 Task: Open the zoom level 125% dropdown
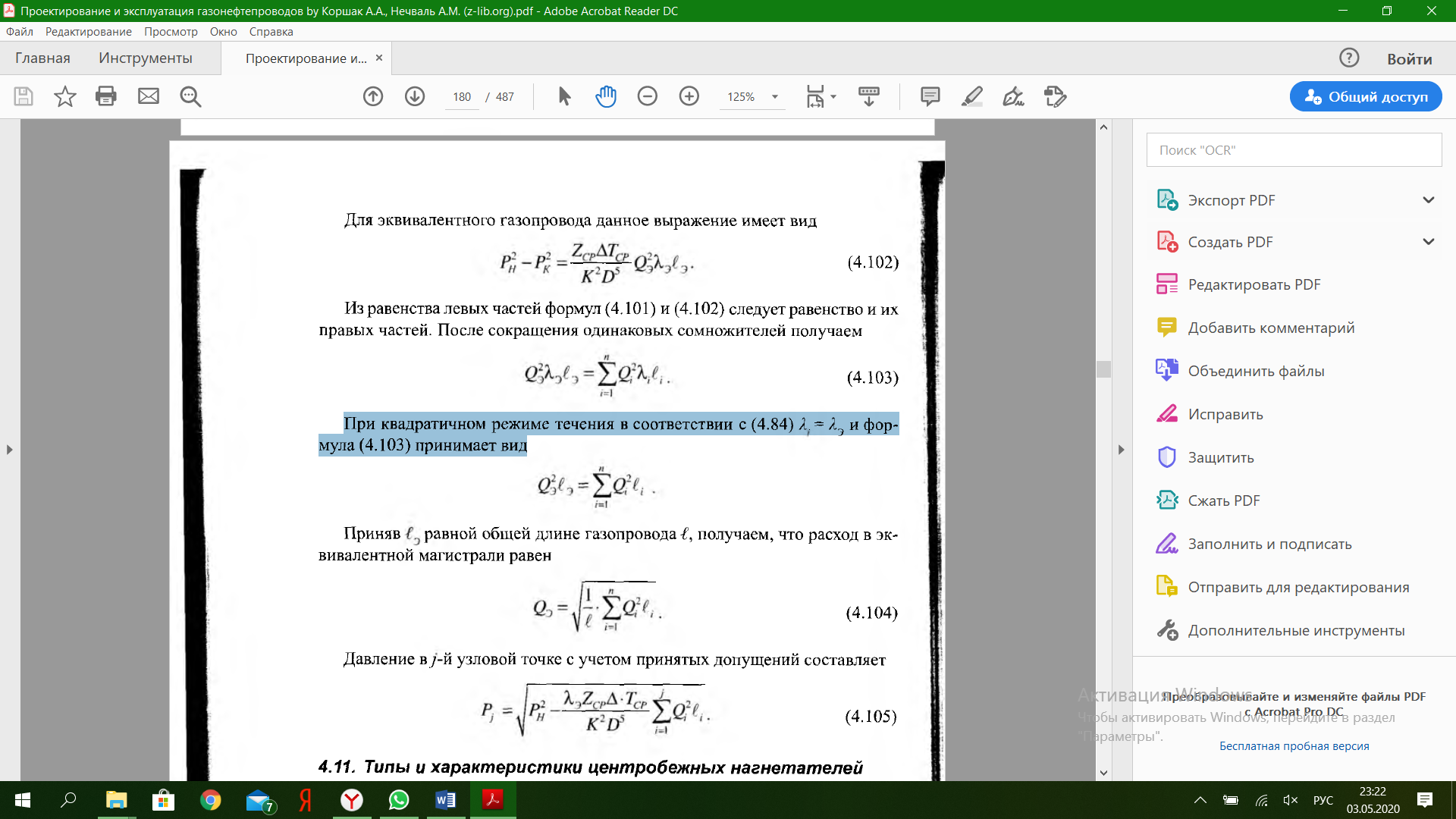pyautogui.click(x=775, y=97)
